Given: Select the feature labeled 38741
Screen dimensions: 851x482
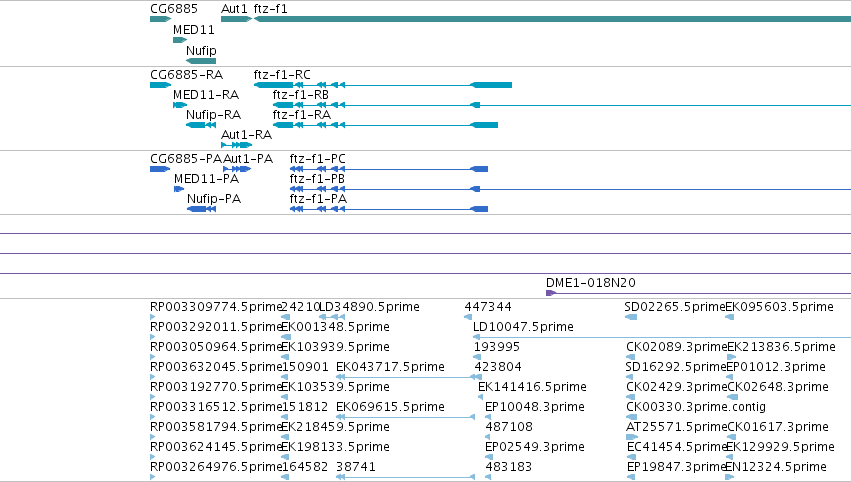Looking at the screenshot, I should (x=355, y=466).
